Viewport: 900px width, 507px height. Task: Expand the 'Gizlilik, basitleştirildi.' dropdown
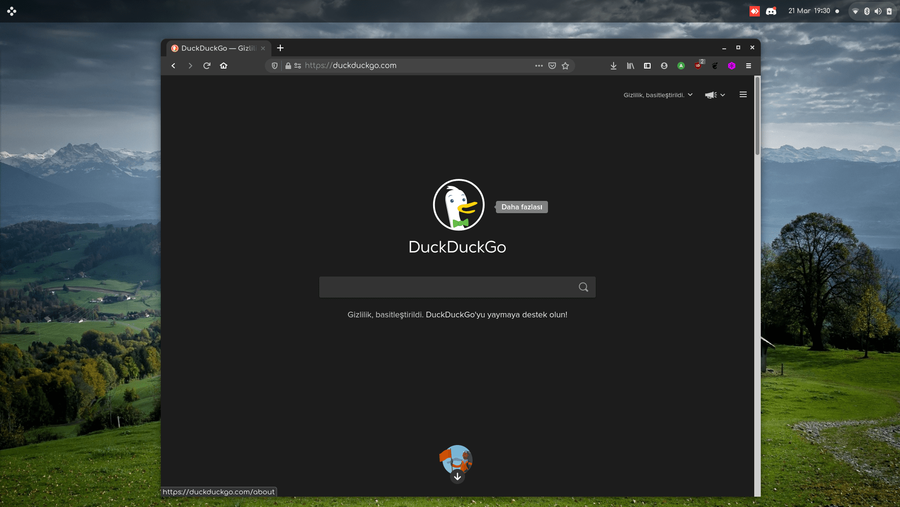[x=658, y=95]
